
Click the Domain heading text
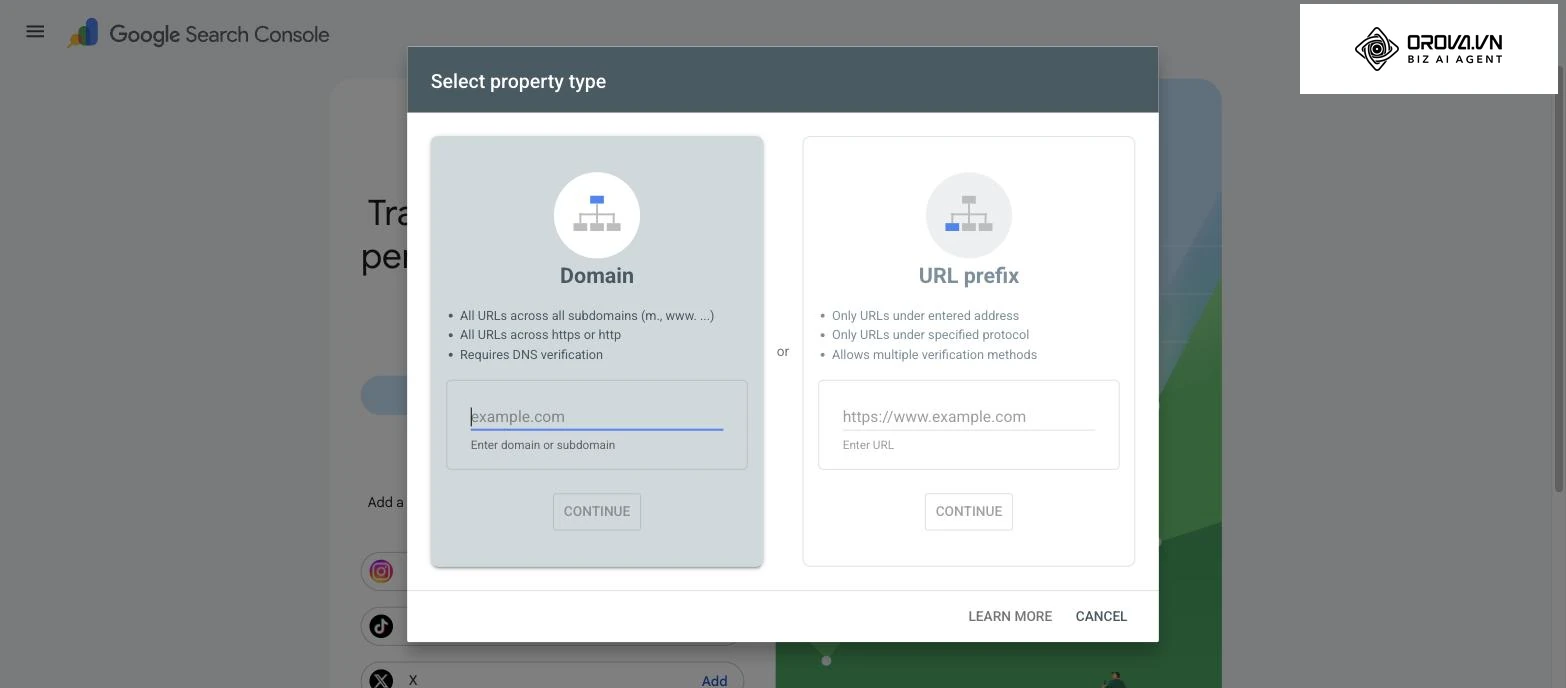597,275
